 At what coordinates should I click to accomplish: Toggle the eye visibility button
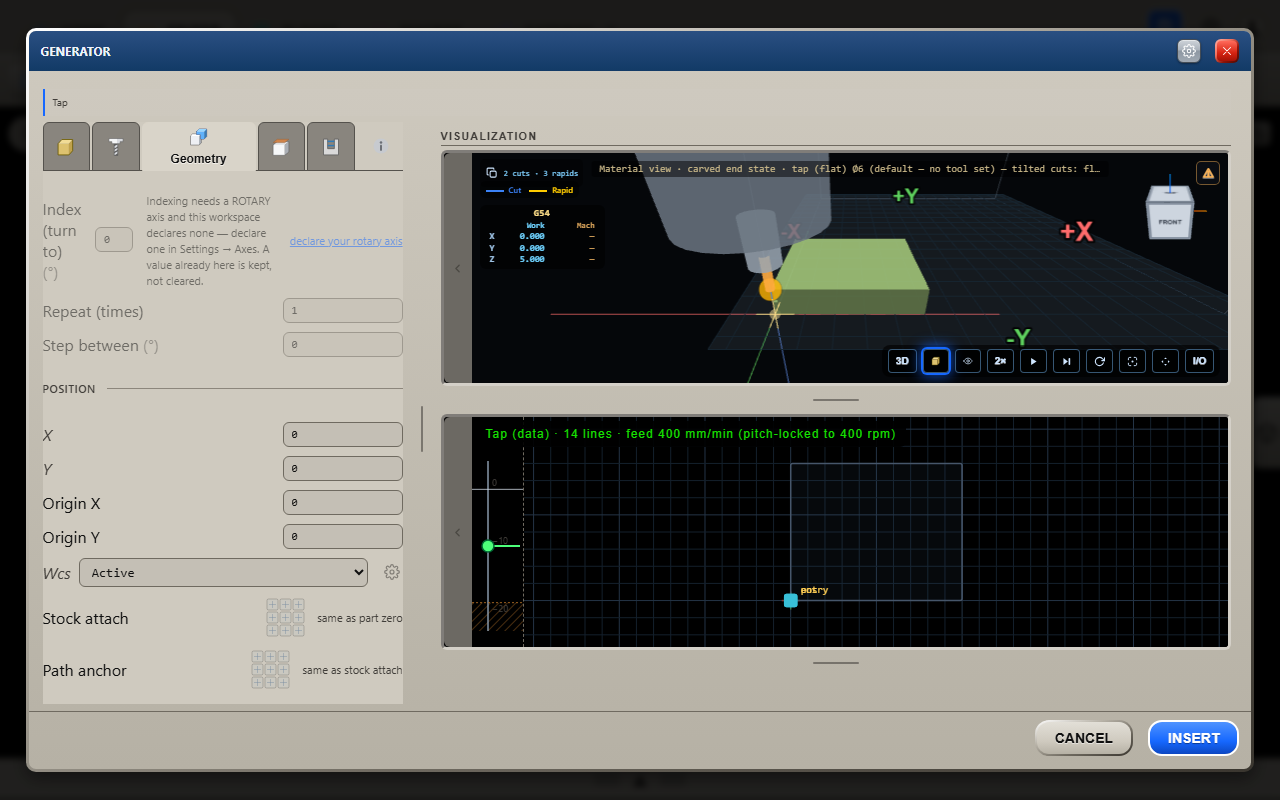968,361
